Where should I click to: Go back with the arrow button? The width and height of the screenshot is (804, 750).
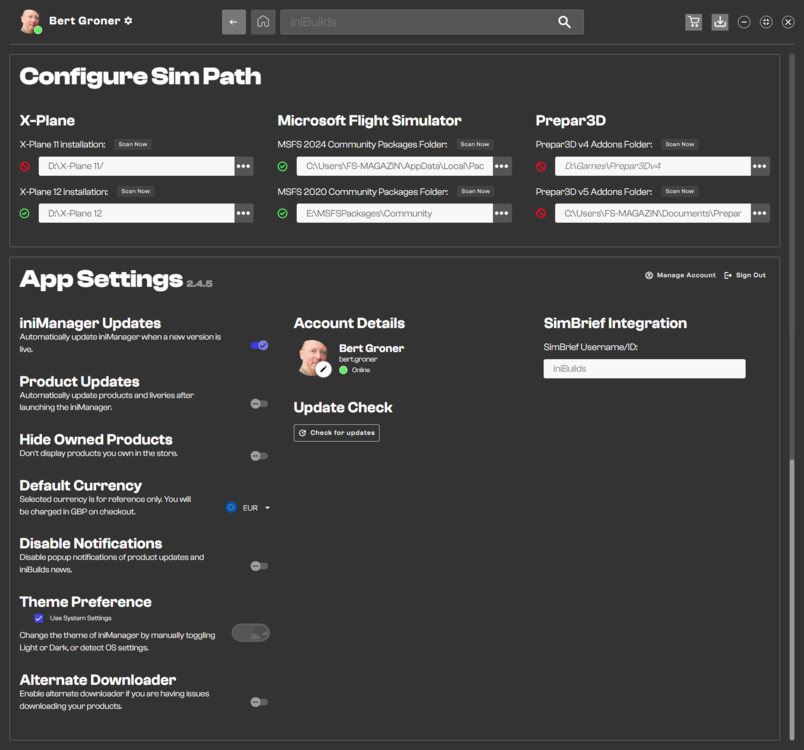coord(233,22)
